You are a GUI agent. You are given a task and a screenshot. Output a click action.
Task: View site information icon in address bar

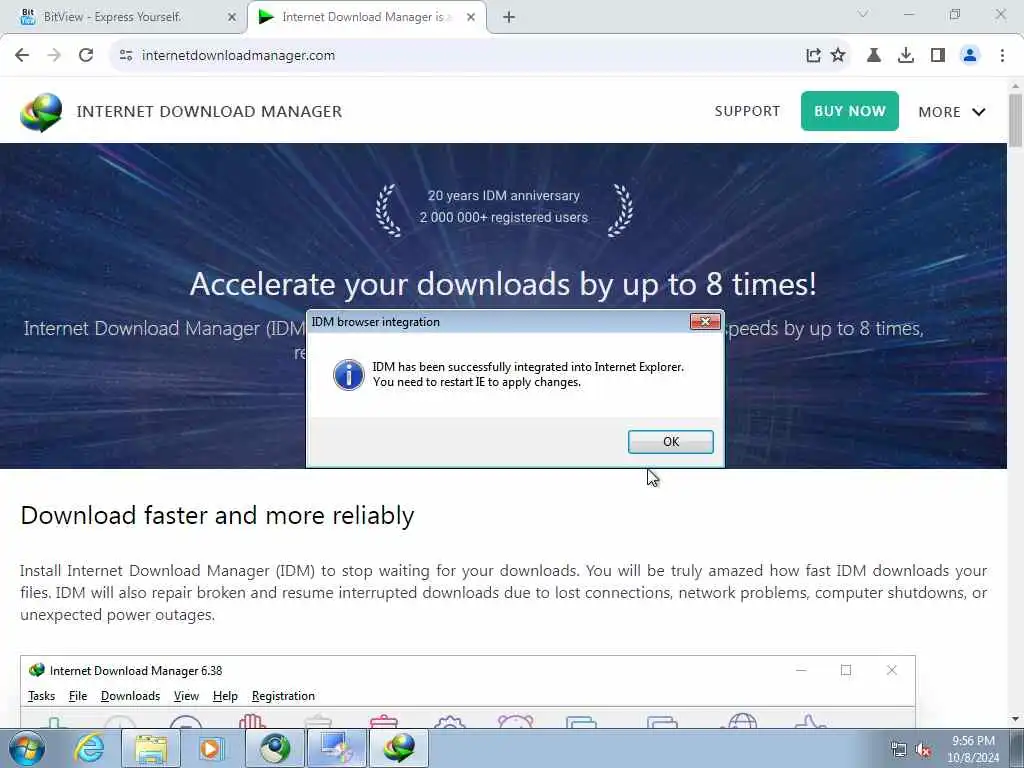click(126, 56)
